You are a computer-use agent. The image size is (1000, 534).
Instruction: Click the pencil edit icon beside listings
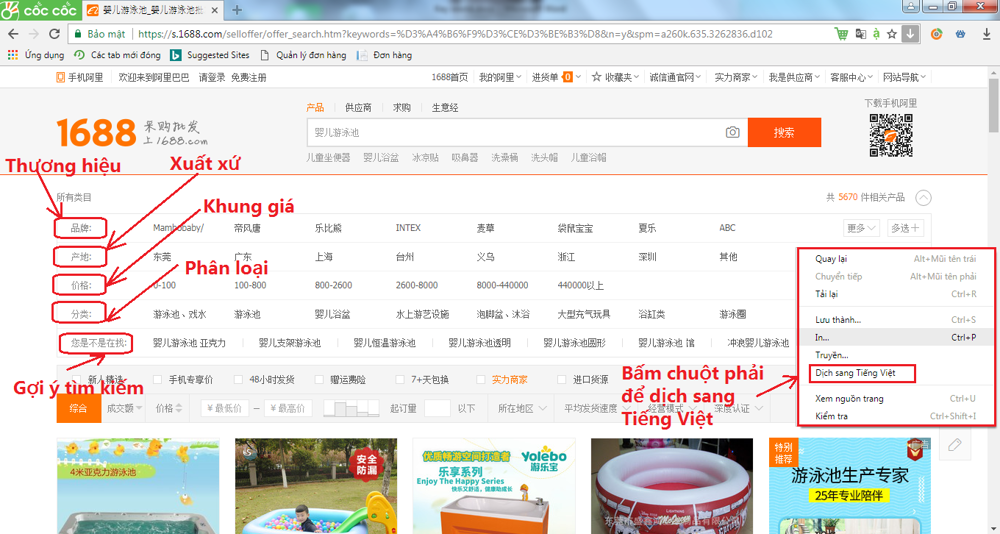[954, 445]
